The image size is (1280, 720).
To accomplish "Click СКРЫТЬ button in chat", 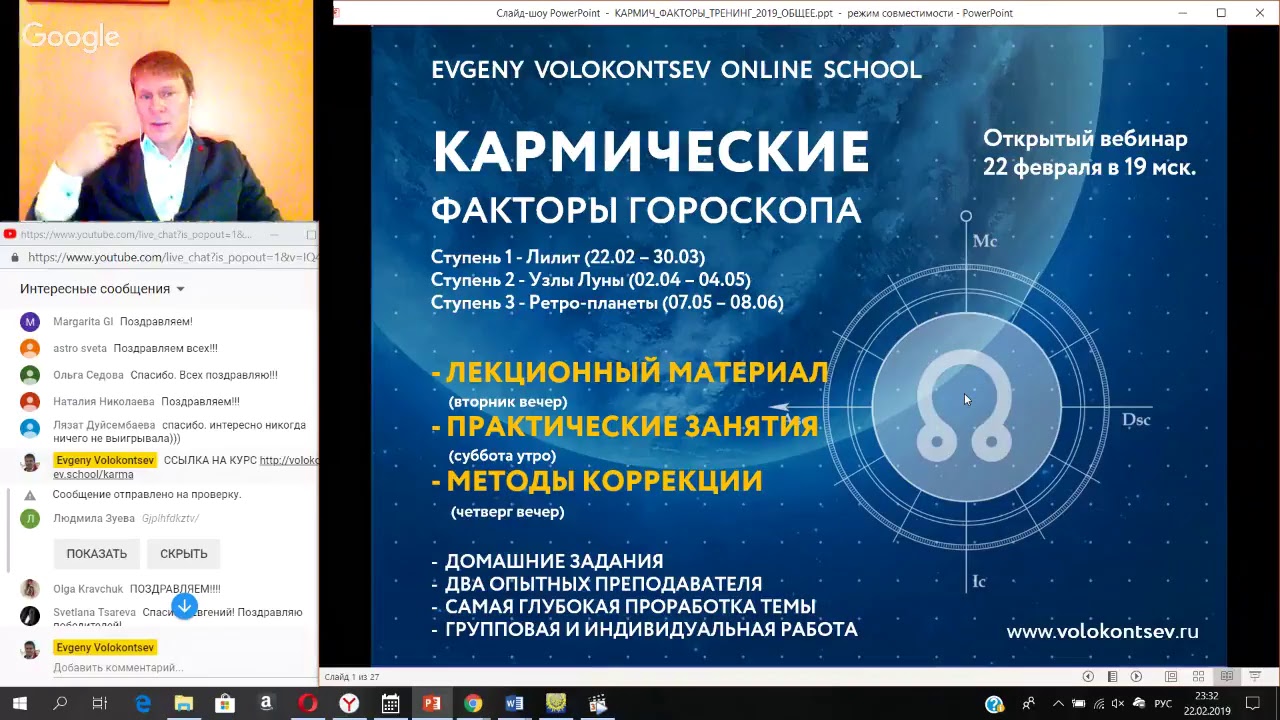I will (x=184, y=554).
